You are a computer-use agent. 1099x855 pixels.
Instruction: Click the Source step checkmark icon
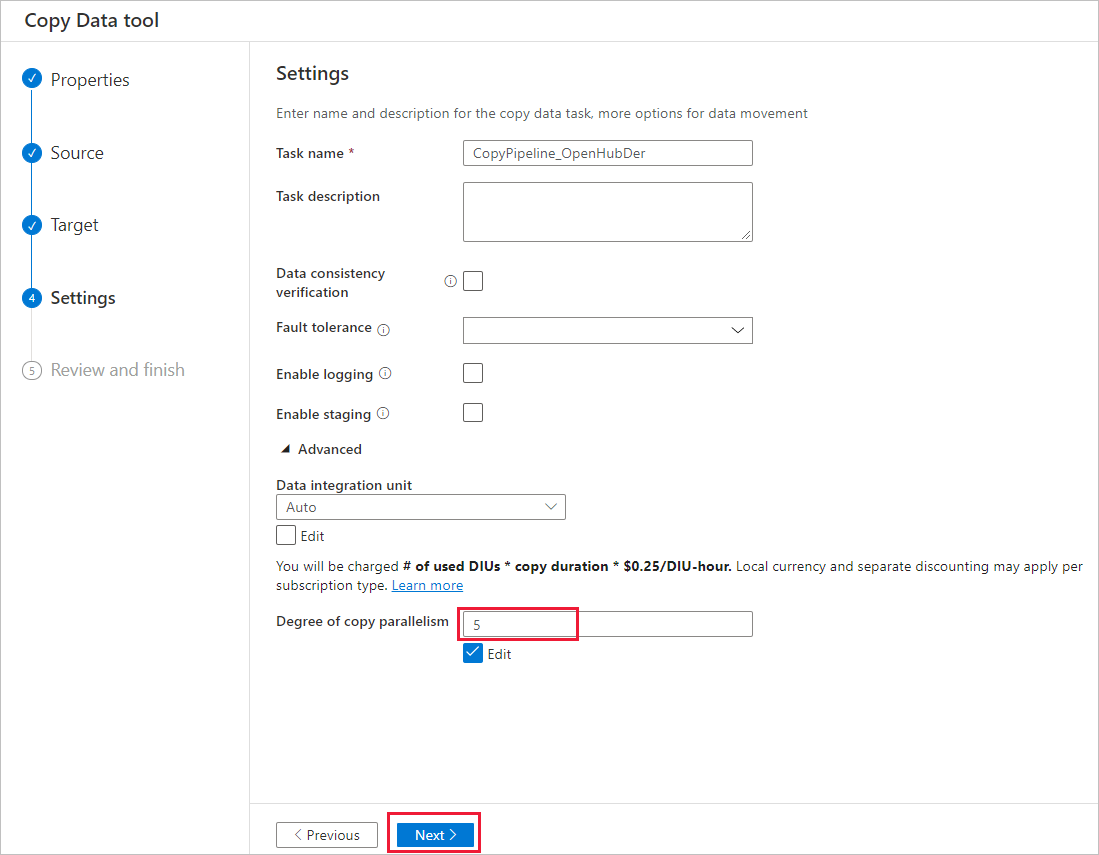31,152
